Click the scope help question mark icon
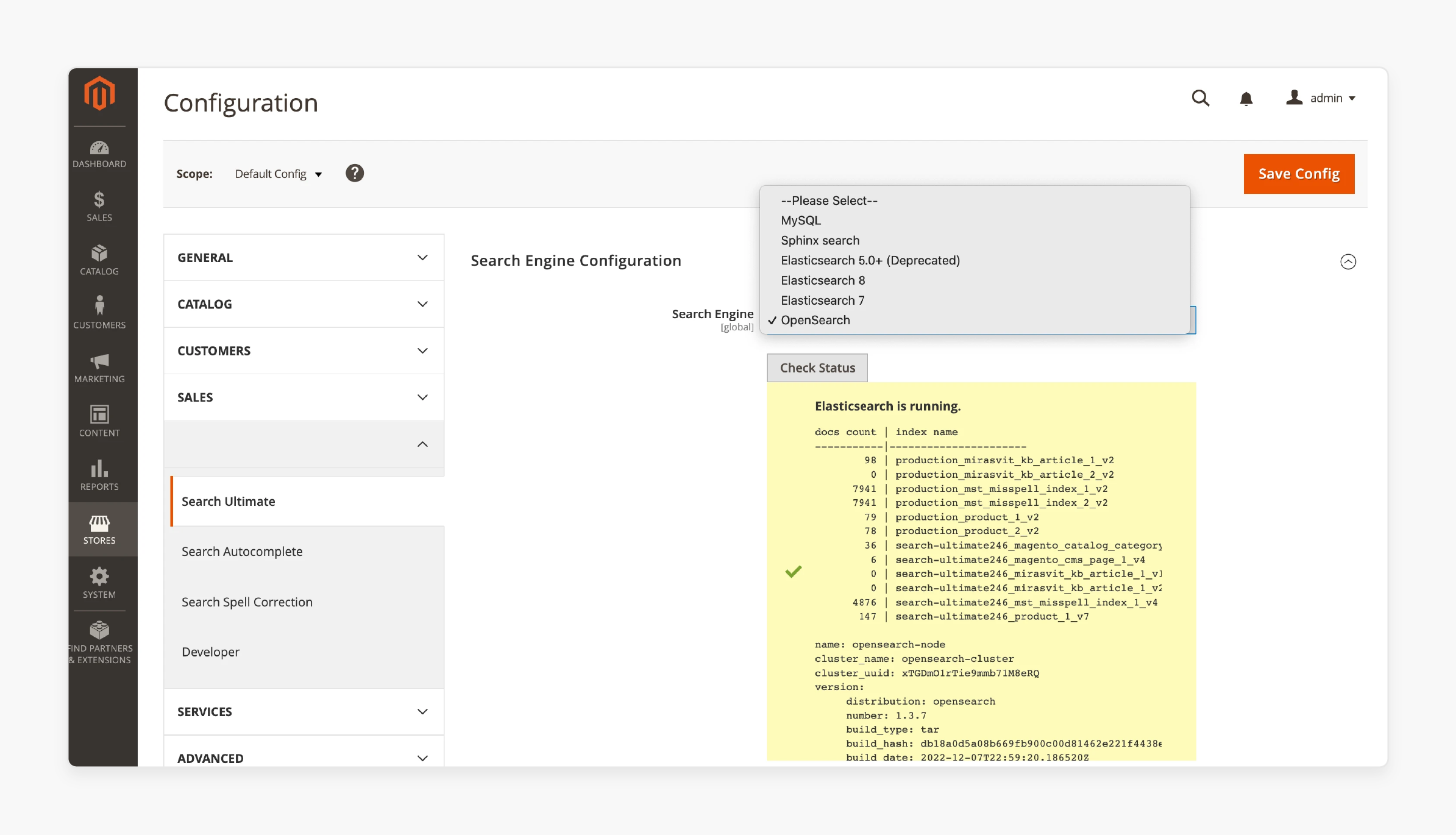The height and width of the screenshot is (835, 1456). pyautogui.click(x=355, y=173)
